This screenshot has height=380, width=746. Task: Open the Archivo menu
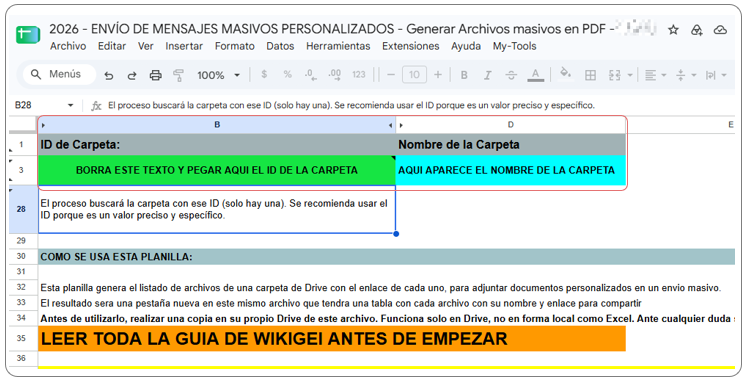point(68,46)
